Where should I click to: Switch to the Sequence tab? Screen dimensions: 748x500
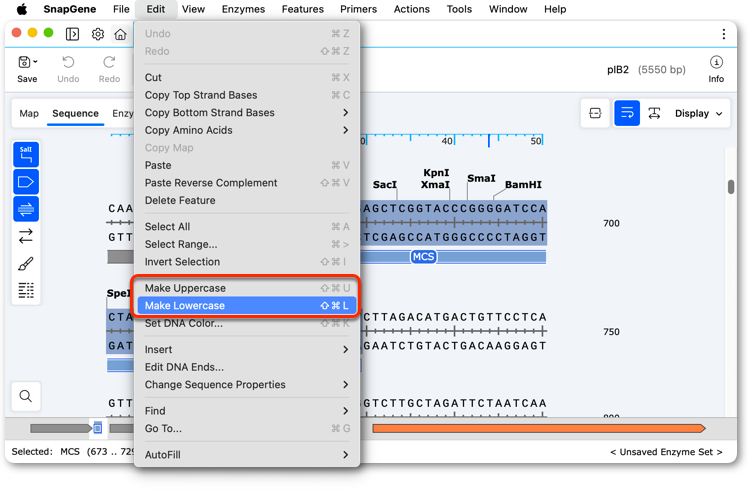(75, 114)
